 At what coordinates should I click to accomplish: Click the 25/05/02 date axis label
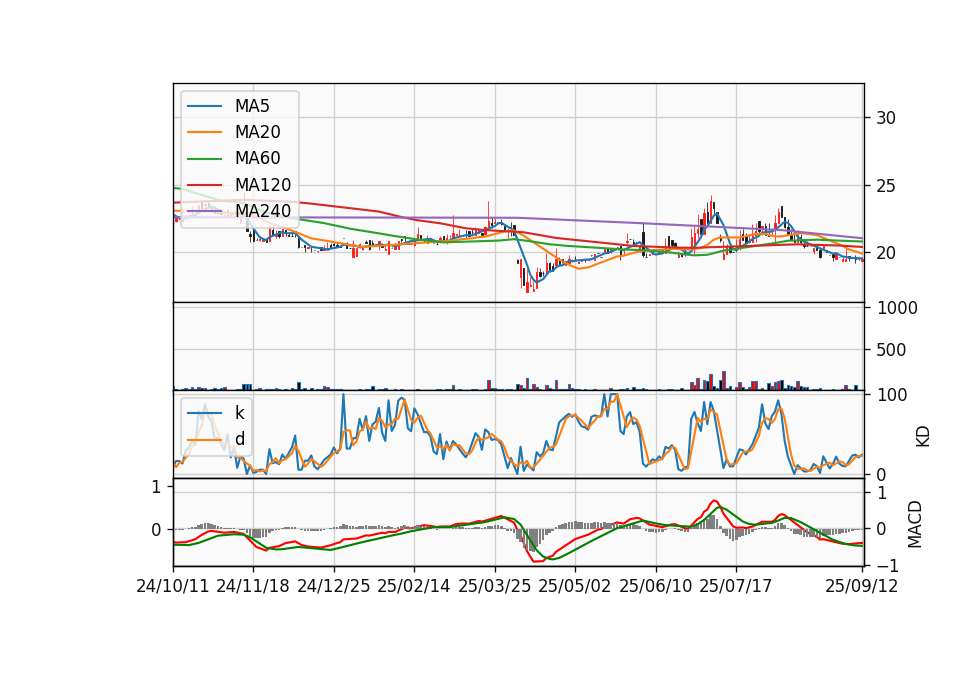point(575,586)
